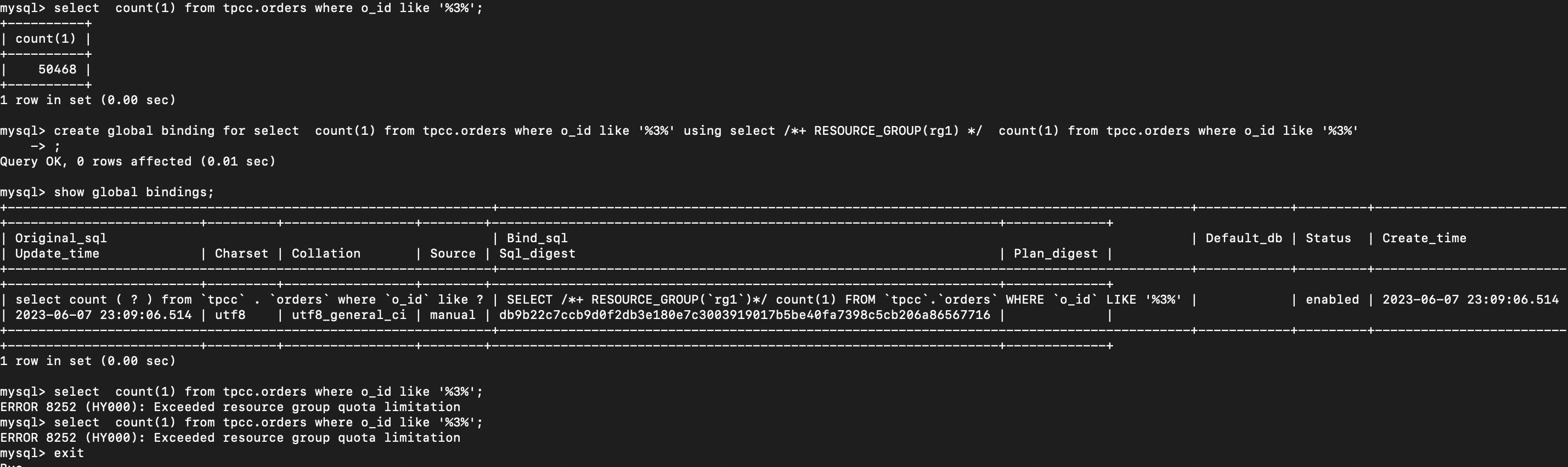
Task: Click the Charset column header
Action: coord(241,254)
